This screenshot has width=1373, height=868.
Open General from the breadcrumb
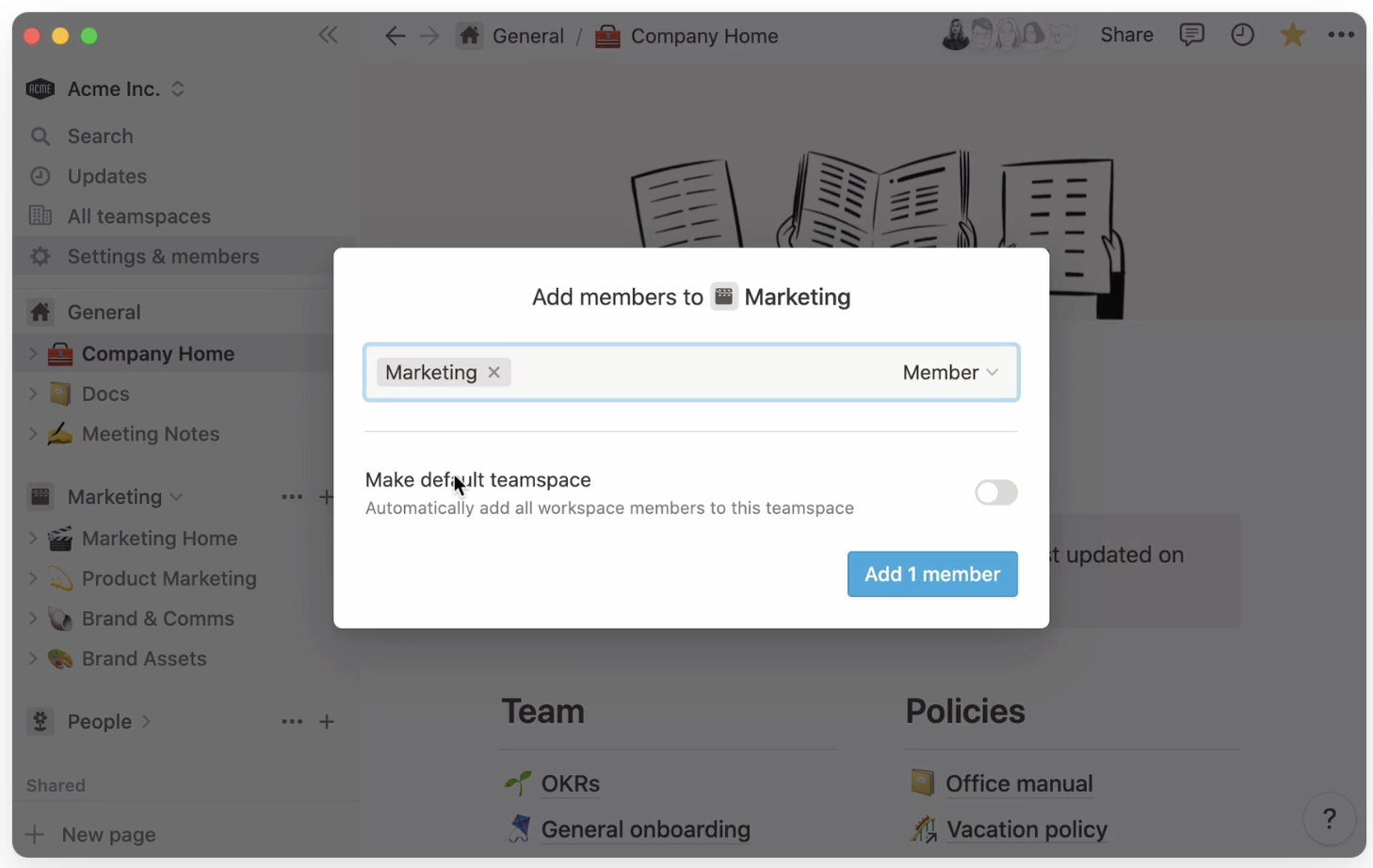pyautogui.click(x=527, y=35)
